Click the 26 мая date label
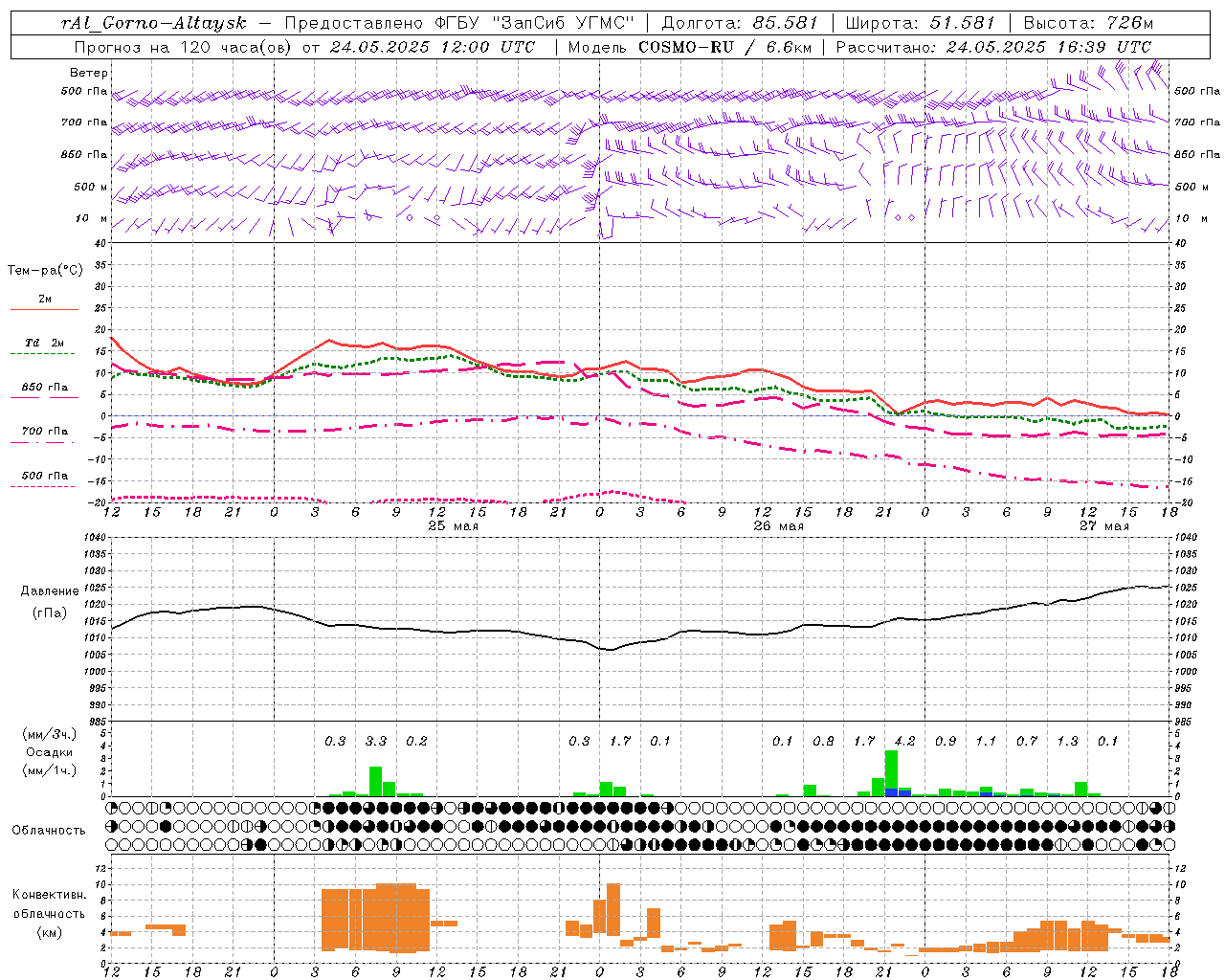1225x980 pixels. [x=778, y=526]
